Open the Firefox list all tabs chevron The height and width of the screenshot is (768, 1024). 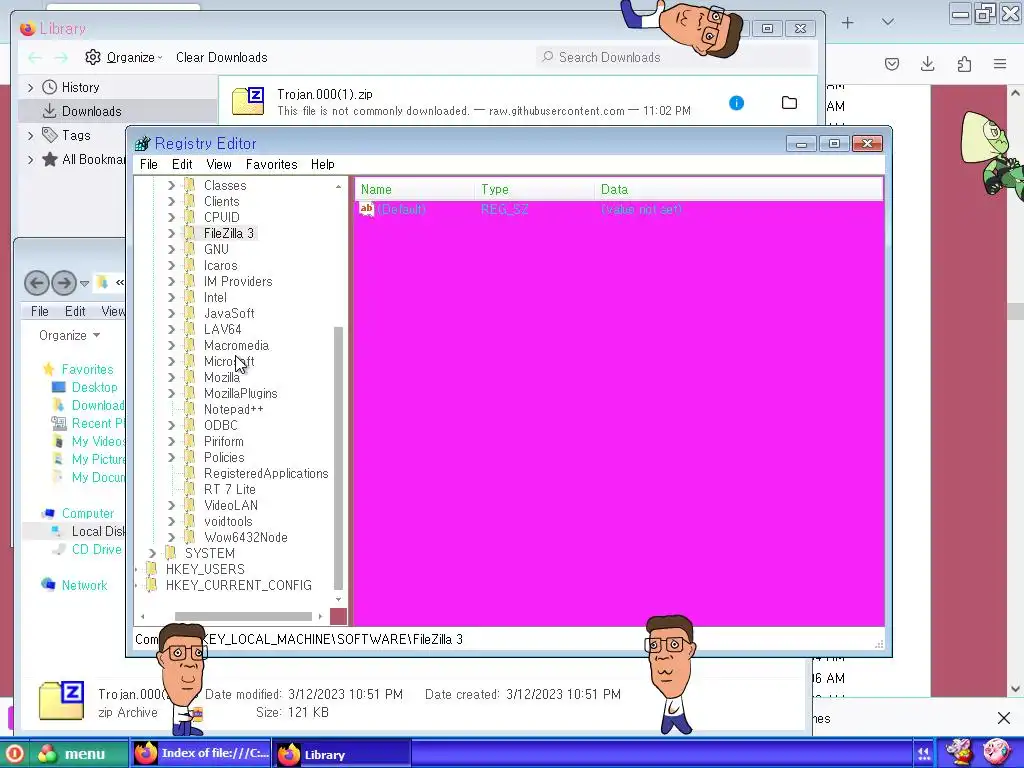click(x=888, y=22)
